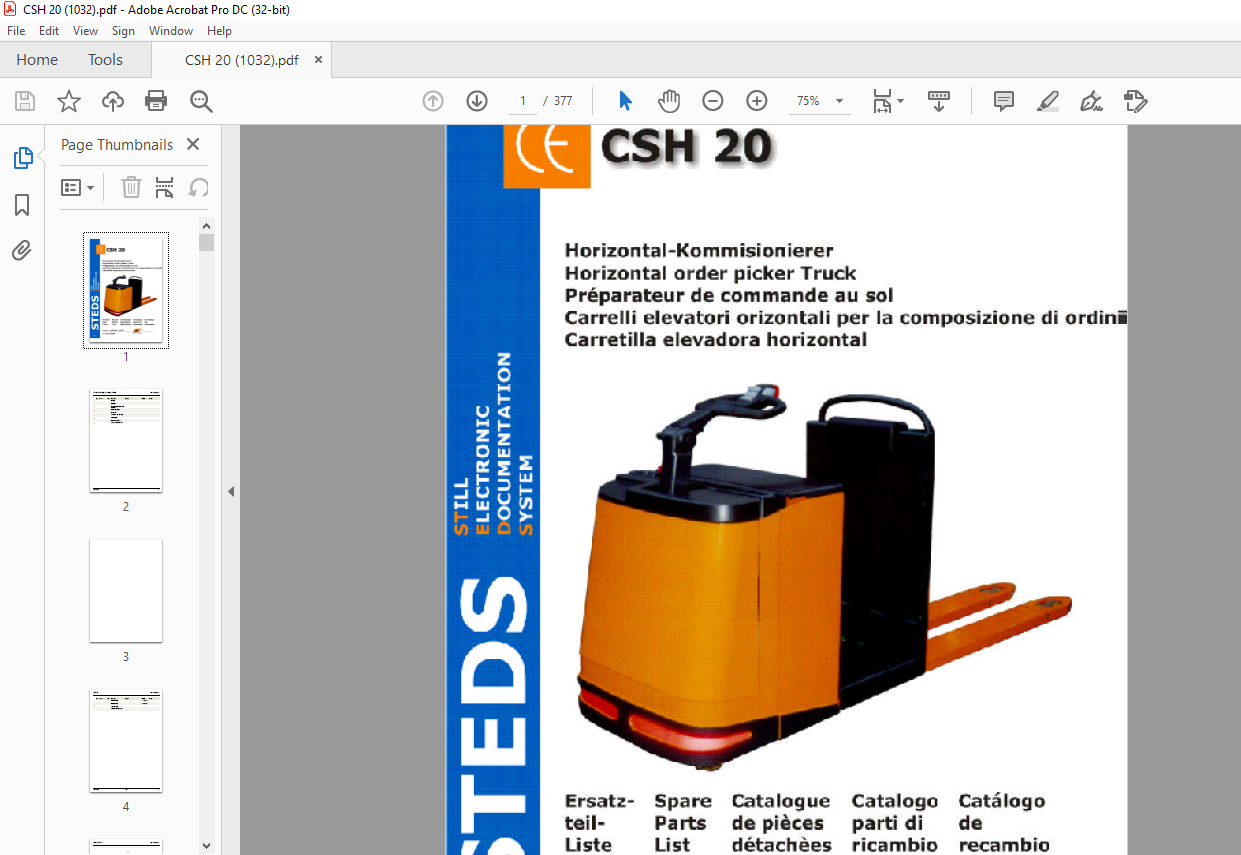1241x855 pixels.
Task: Print the document via printer icon
Action: coord(156,101)
